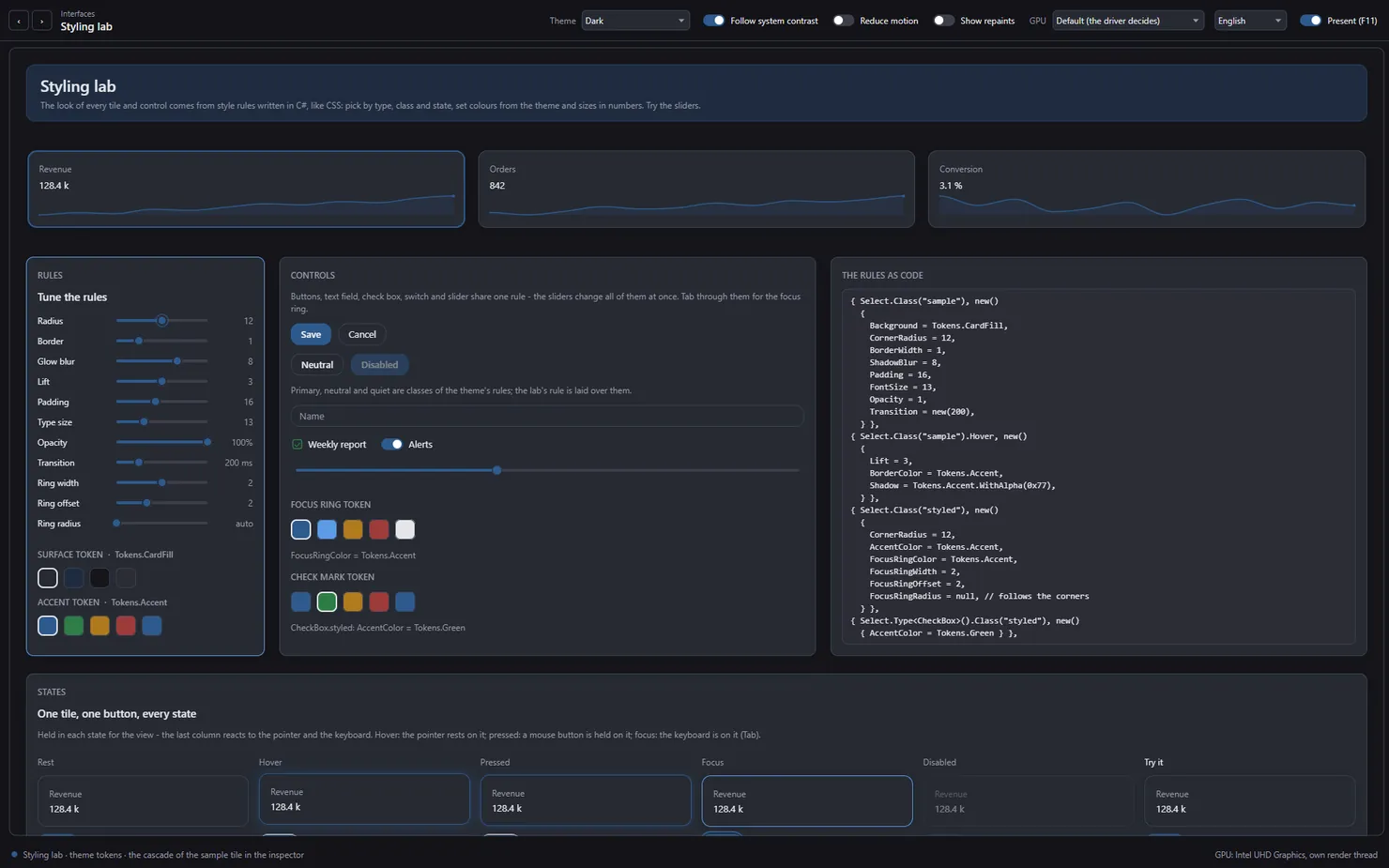This screenshot has height=868, width=1389.
Task: Toggle Follow system contrast switch
Action: tap(713, 21)
